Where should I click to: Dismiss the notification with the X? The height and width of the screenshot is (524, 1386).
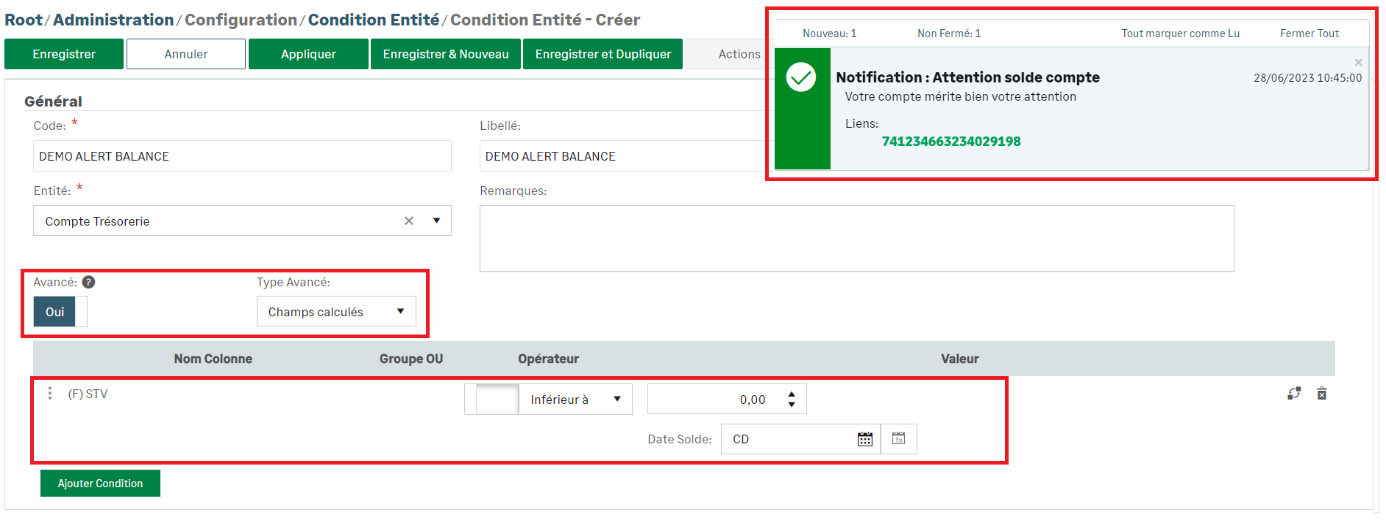pyautogui.click(x=1358, y=62)
